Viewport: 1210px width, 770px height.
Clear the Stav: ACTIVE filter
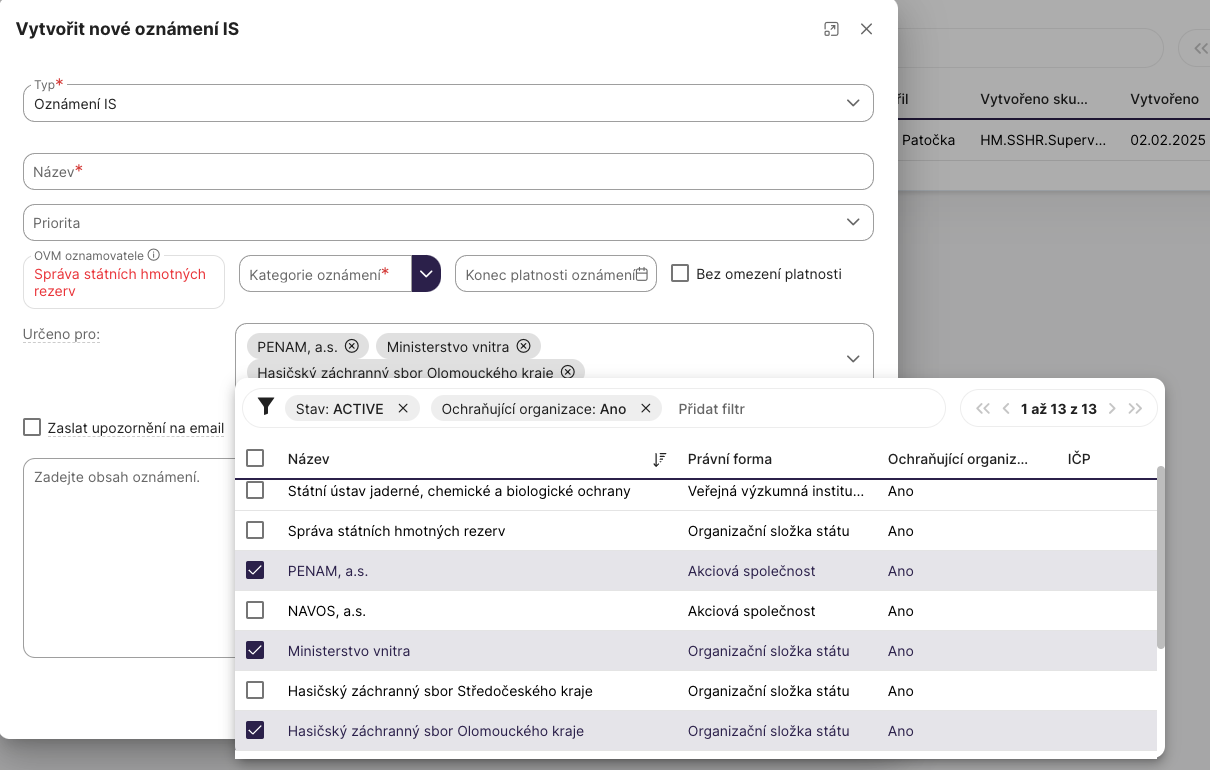pyautogui.click(x=403, y=408)
